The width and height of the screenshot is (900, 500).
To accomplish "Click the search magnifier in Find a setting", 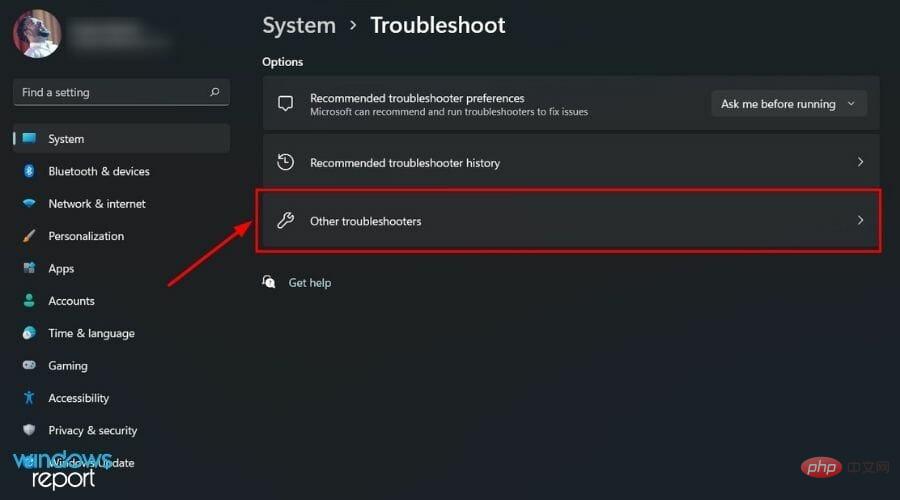I will tap(215, 92).
